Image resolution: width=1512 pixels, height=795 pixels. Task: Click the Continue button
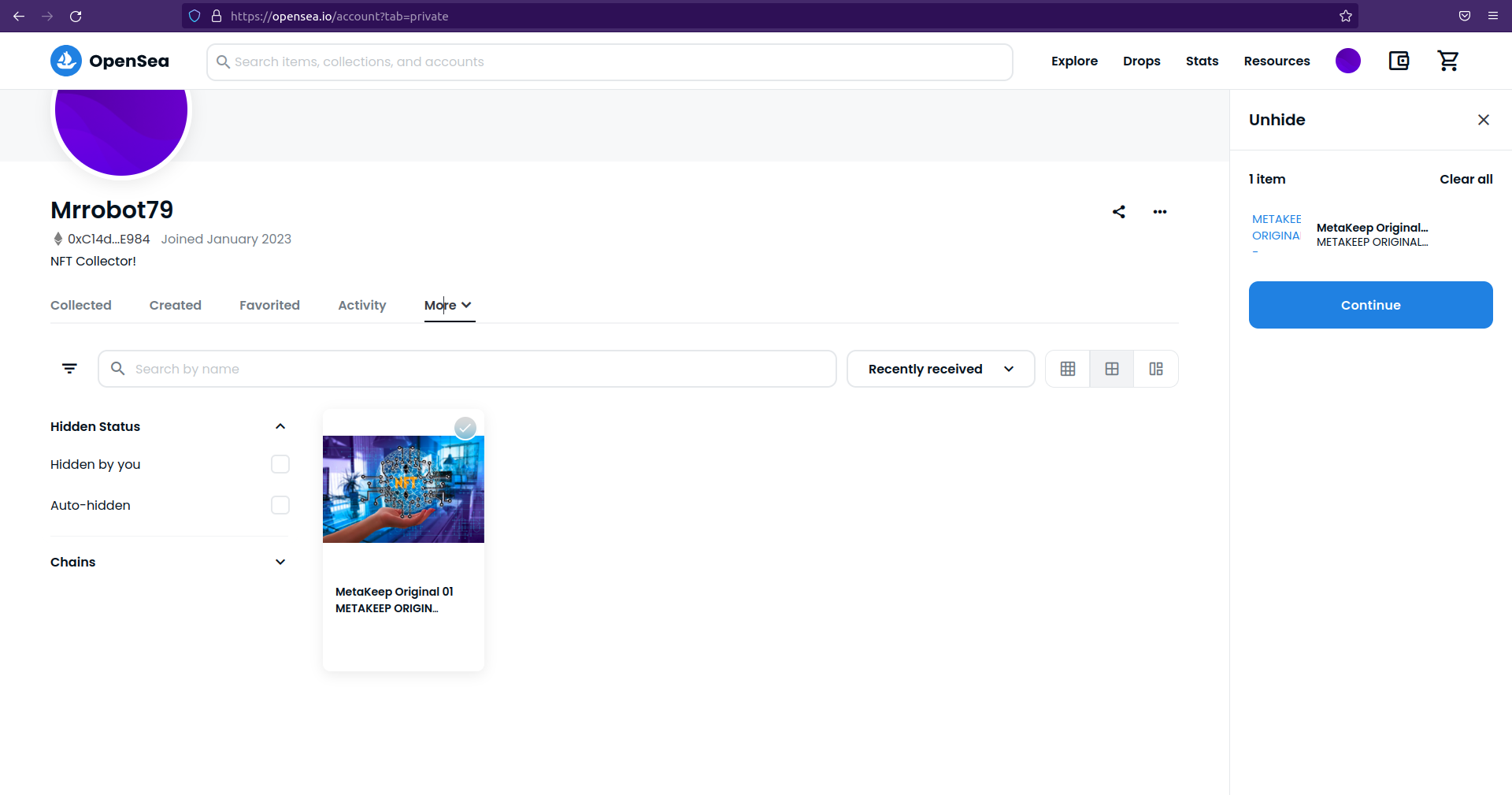(x=1370, y=305)
